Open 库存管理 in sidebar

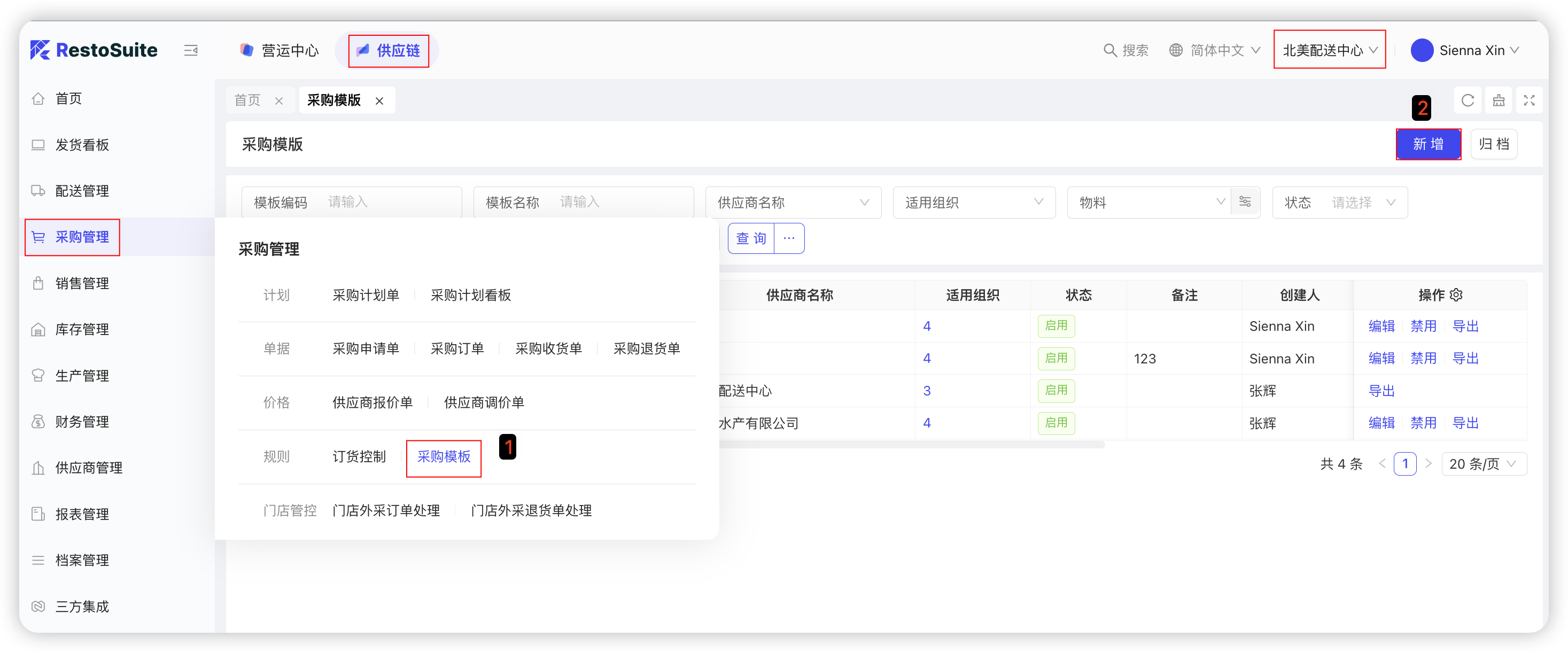pyautogui.click(x=82, y=329)
